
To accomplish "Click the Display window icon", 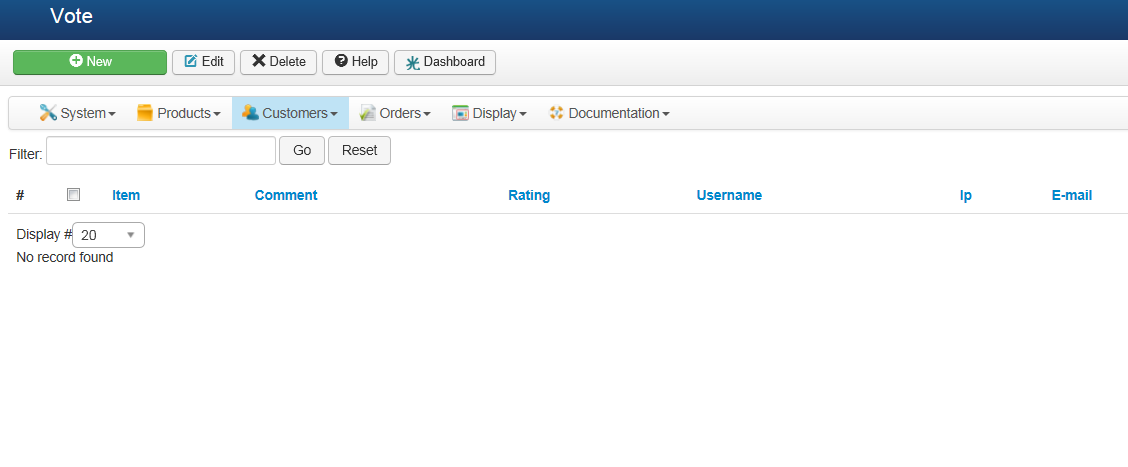I will click(460, 113).
